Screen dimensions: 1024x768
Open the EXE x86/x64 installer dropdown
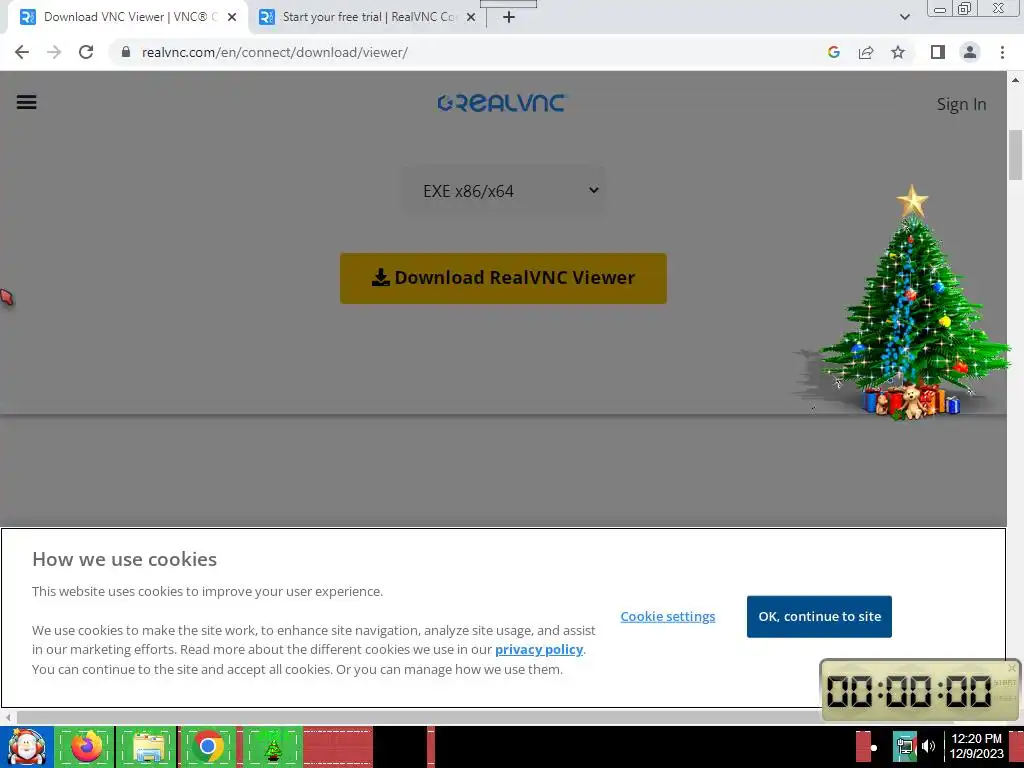(503, 191)
